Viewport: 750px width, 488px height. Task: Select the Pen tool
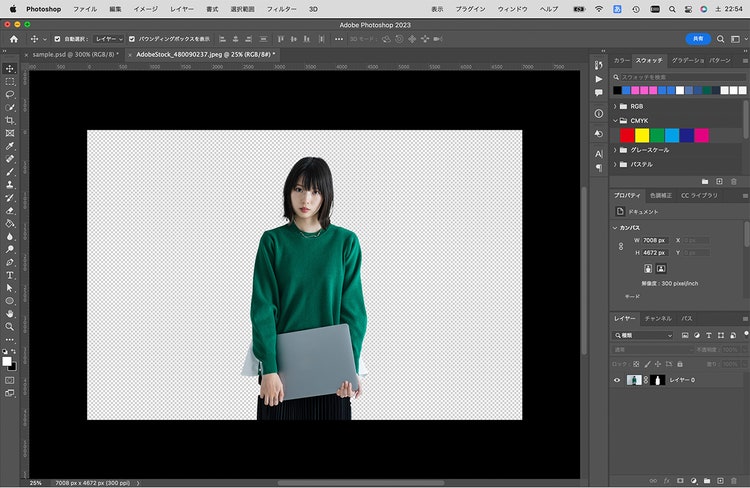10,262
